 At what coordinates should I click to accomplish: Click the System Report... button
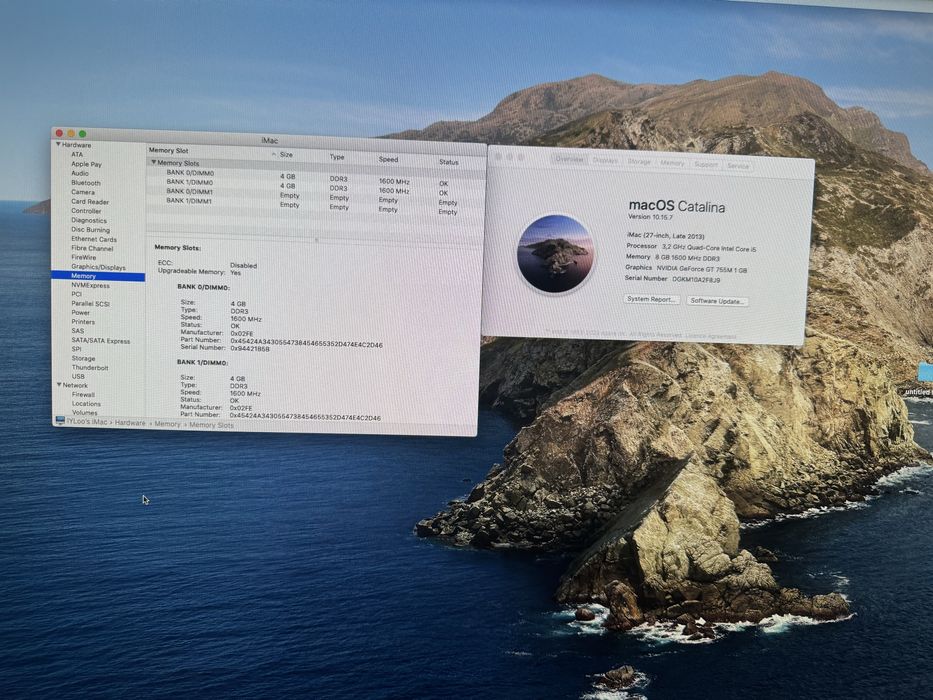pyautogui.click(x=652, y=299)
